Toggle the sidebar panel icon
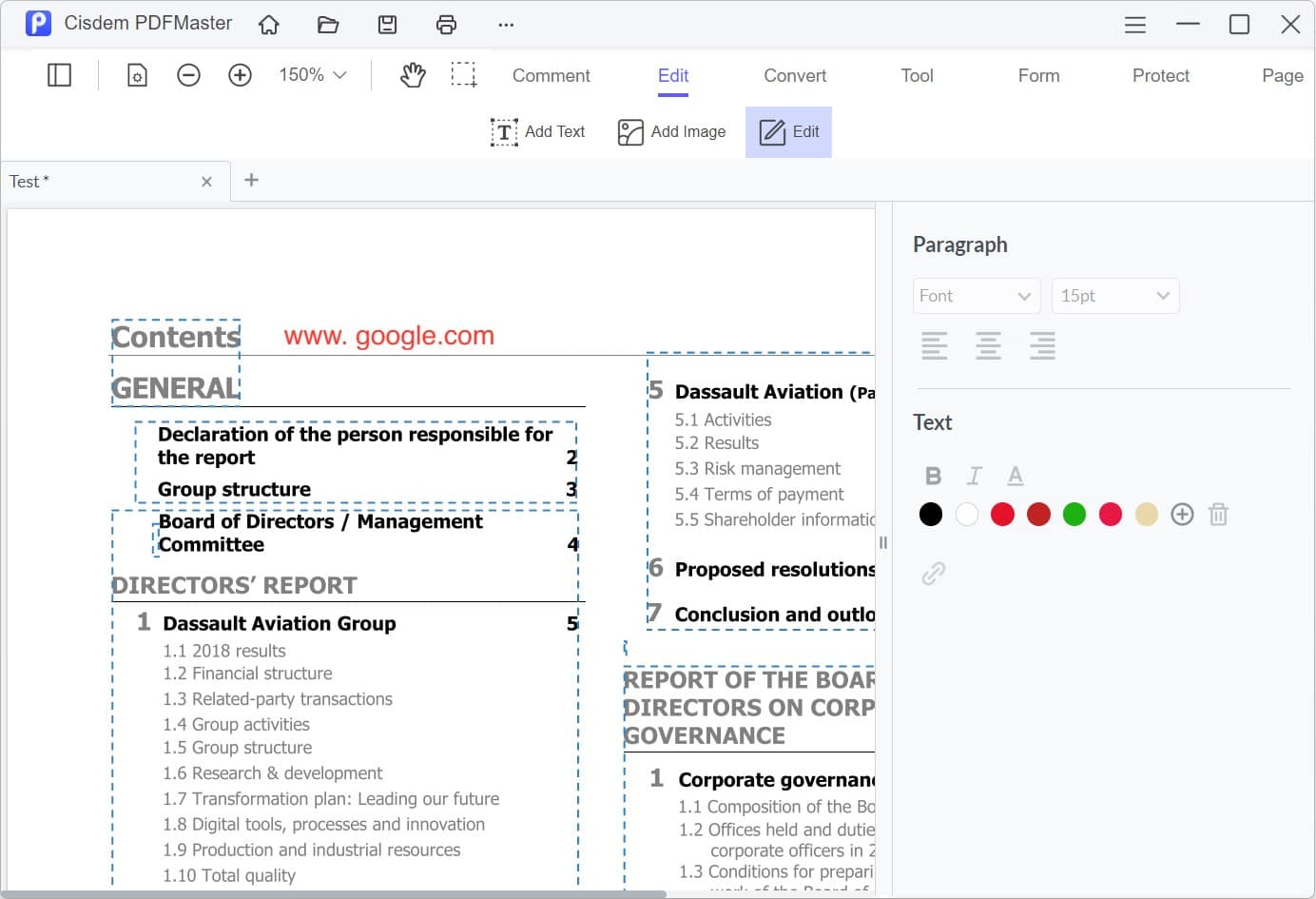Viewport: 1316px width, 899px height. click(58, 74)
